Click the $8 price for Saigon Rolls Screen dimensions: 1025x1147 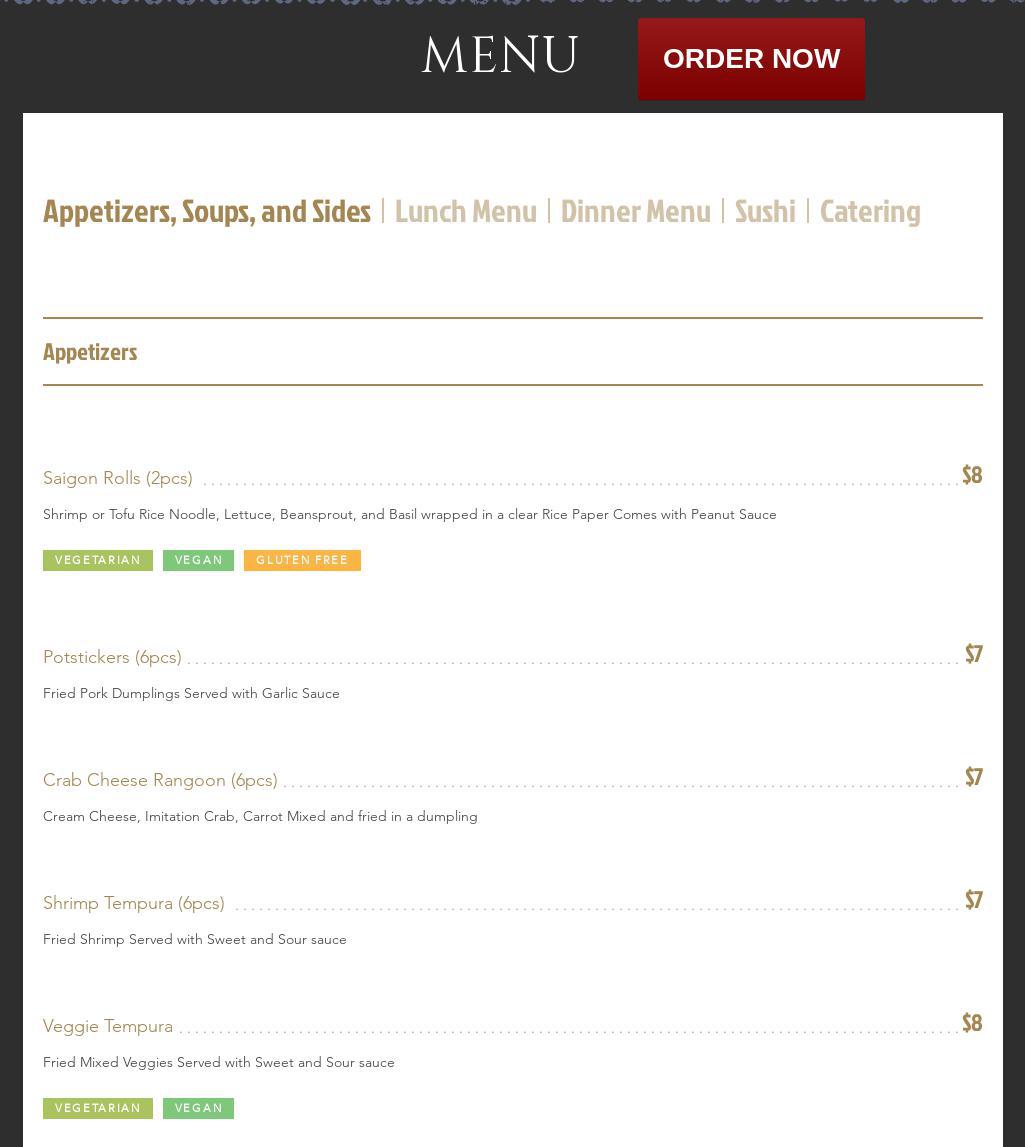click(x=971, y=475)
